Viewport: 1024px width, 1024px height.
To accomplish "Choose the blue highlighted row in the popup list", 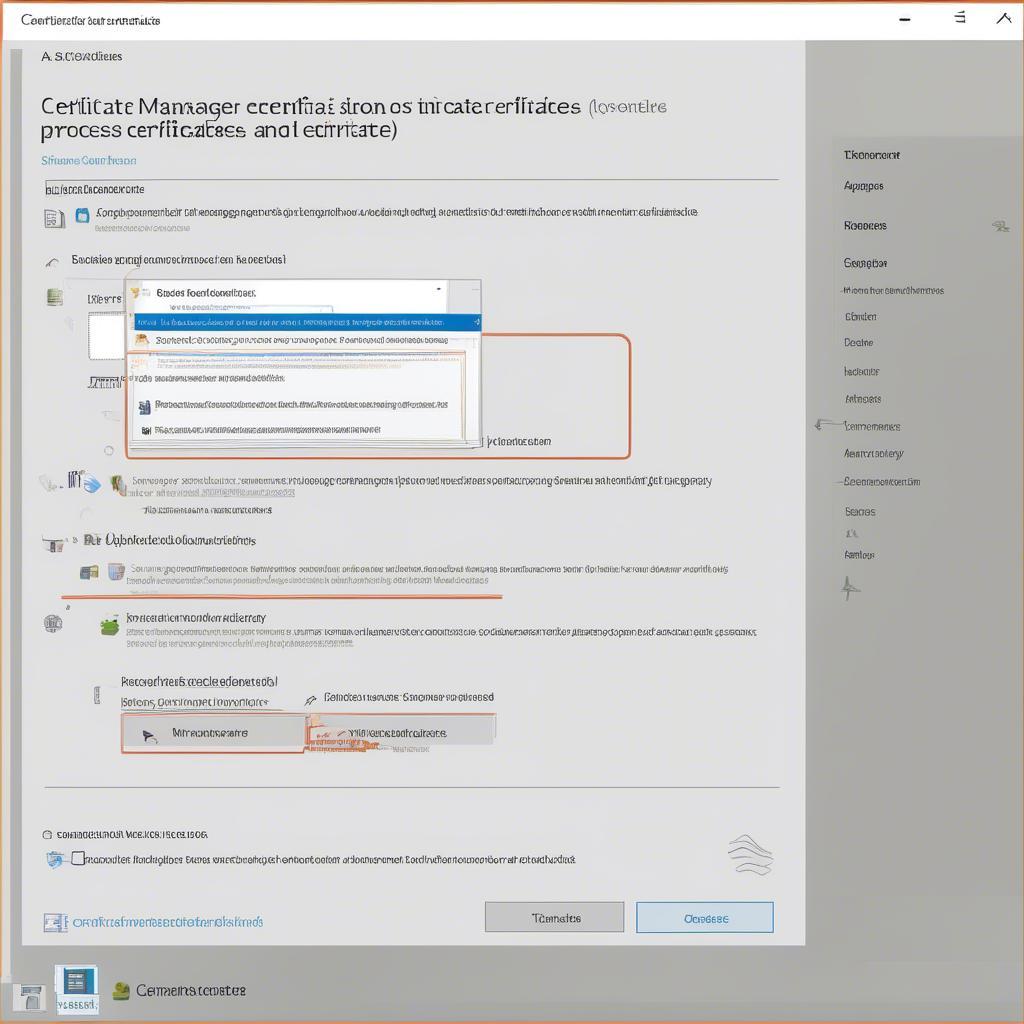I will 308,323.
